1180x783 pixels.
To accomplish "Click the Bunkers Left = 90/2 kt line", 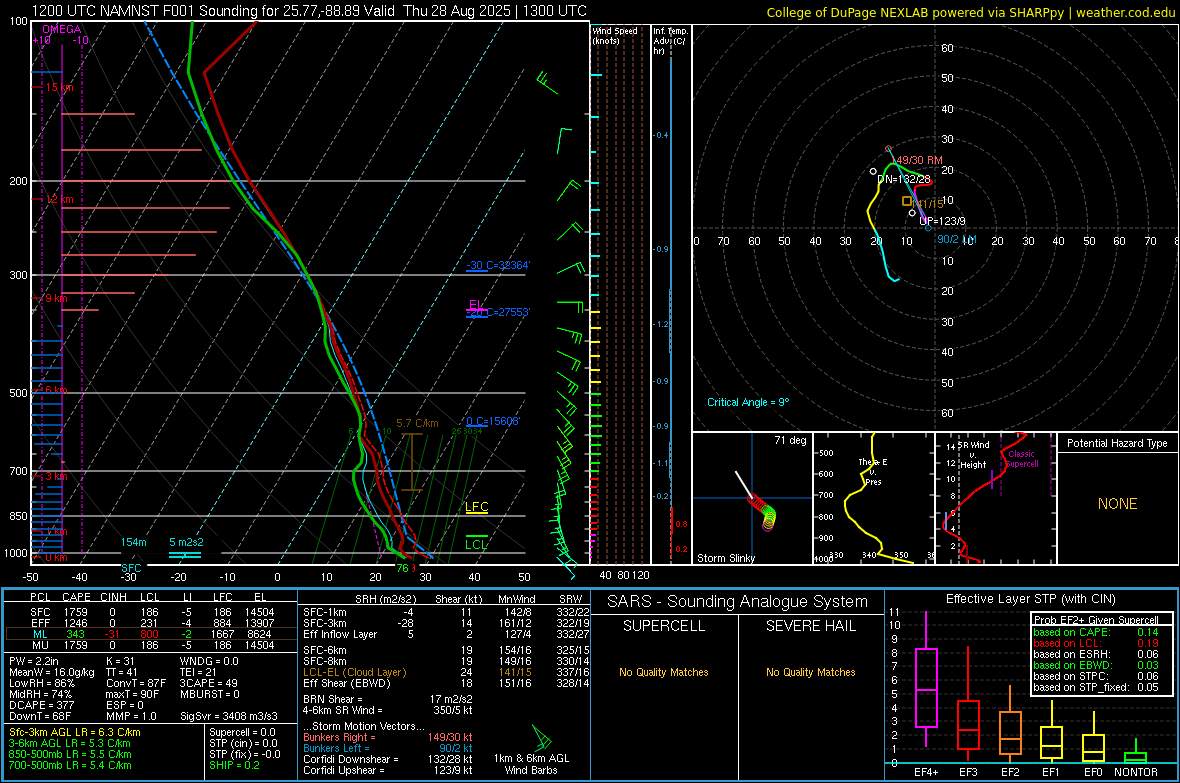I will tap(388, 748).
